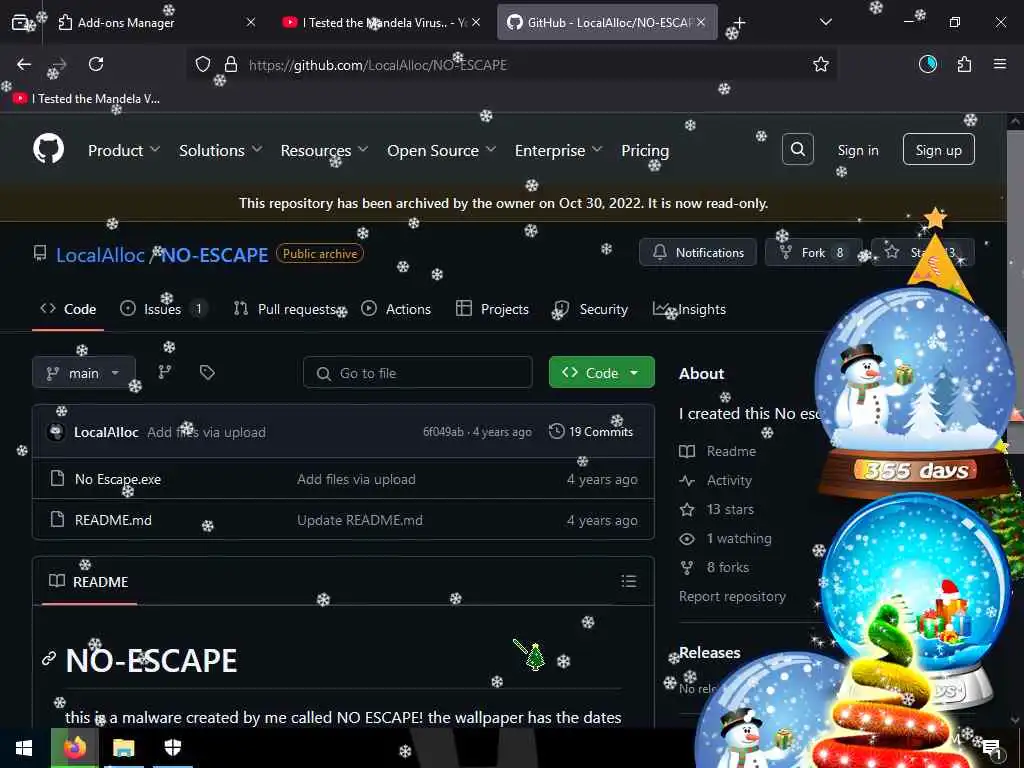The image size is (1024, 768).
Task: Open the README.md file
Action: coord(113,520)
